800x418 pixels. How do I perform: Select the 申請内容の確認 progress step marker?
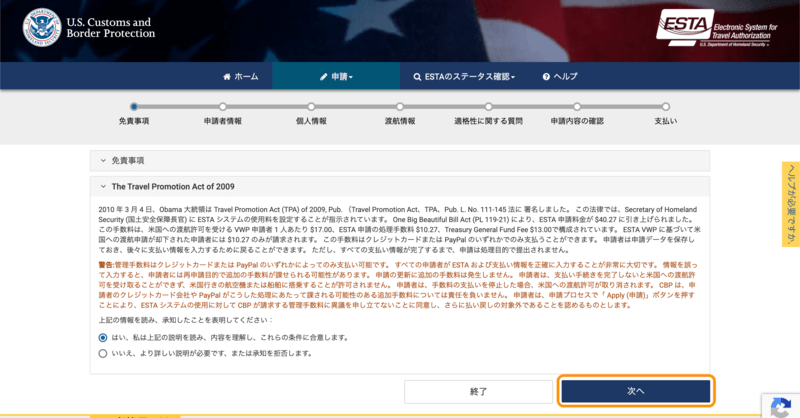[577, 107]
